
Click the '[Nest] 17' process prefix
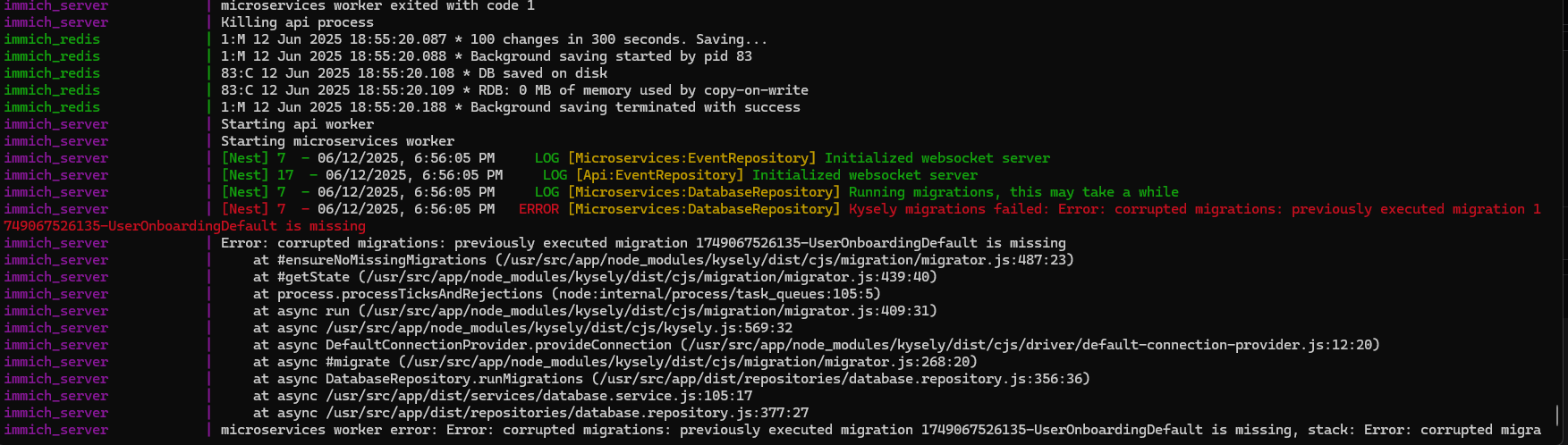click(258, 175)
